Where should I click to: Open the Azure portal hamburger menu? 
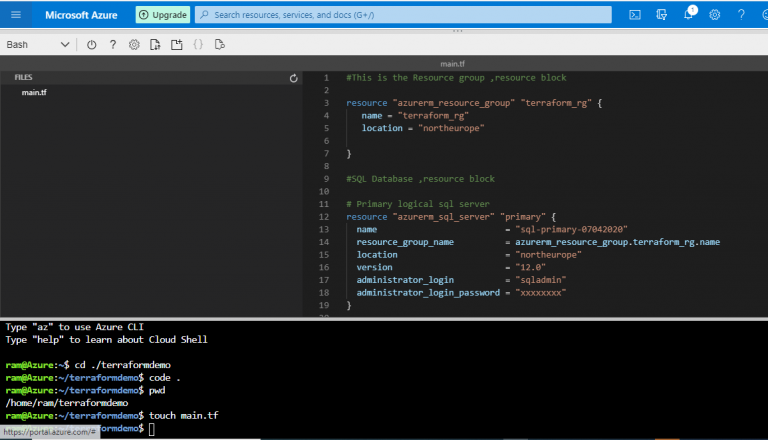coord(14,15)
